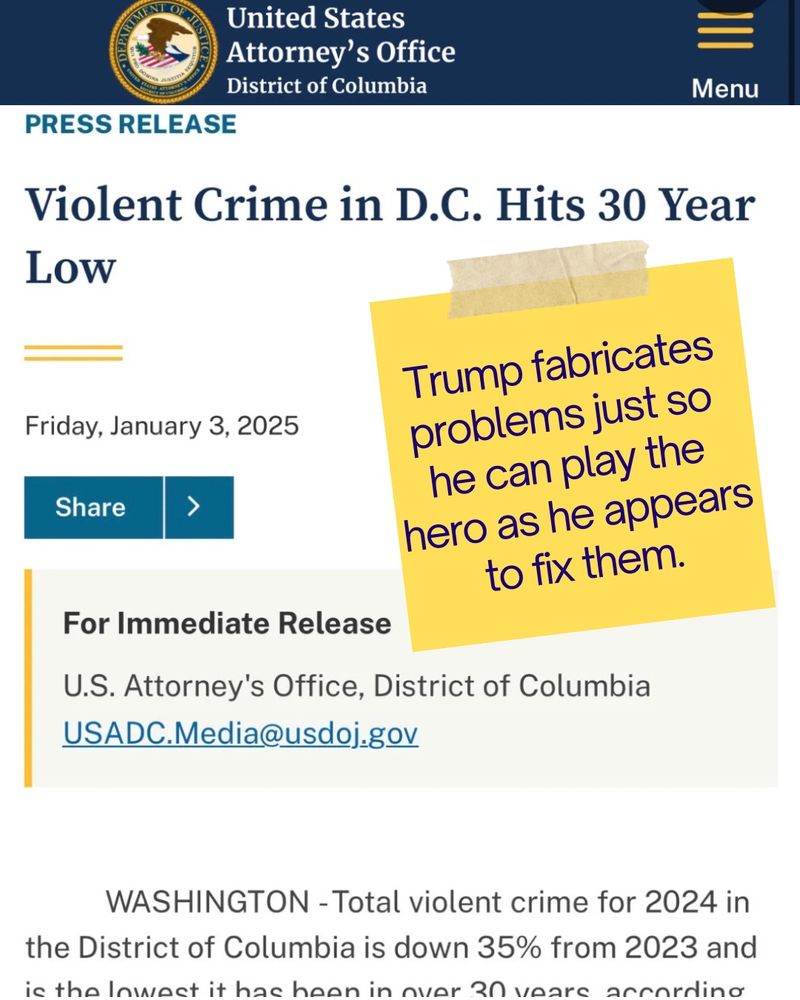800x1000 pixels.
Task: Tap the Menu label in header
Action: pyautogui.click(x=725, y=89)
